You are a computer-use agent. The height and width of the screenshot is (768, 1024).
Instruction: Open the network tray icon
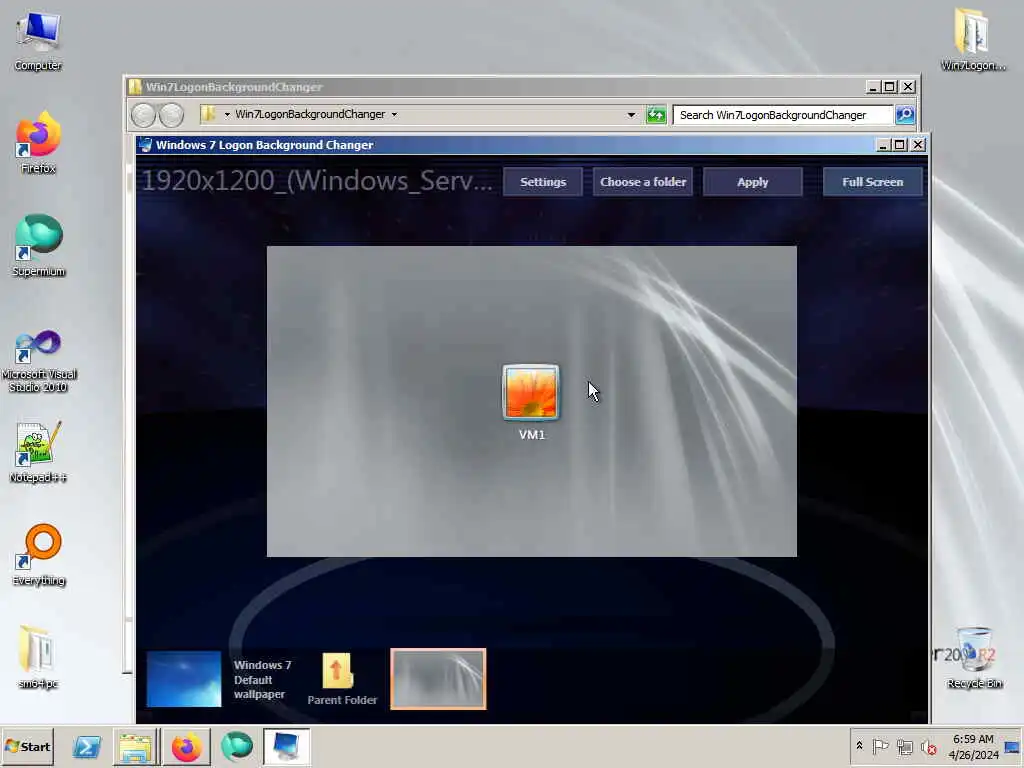(x=904, y=746)
